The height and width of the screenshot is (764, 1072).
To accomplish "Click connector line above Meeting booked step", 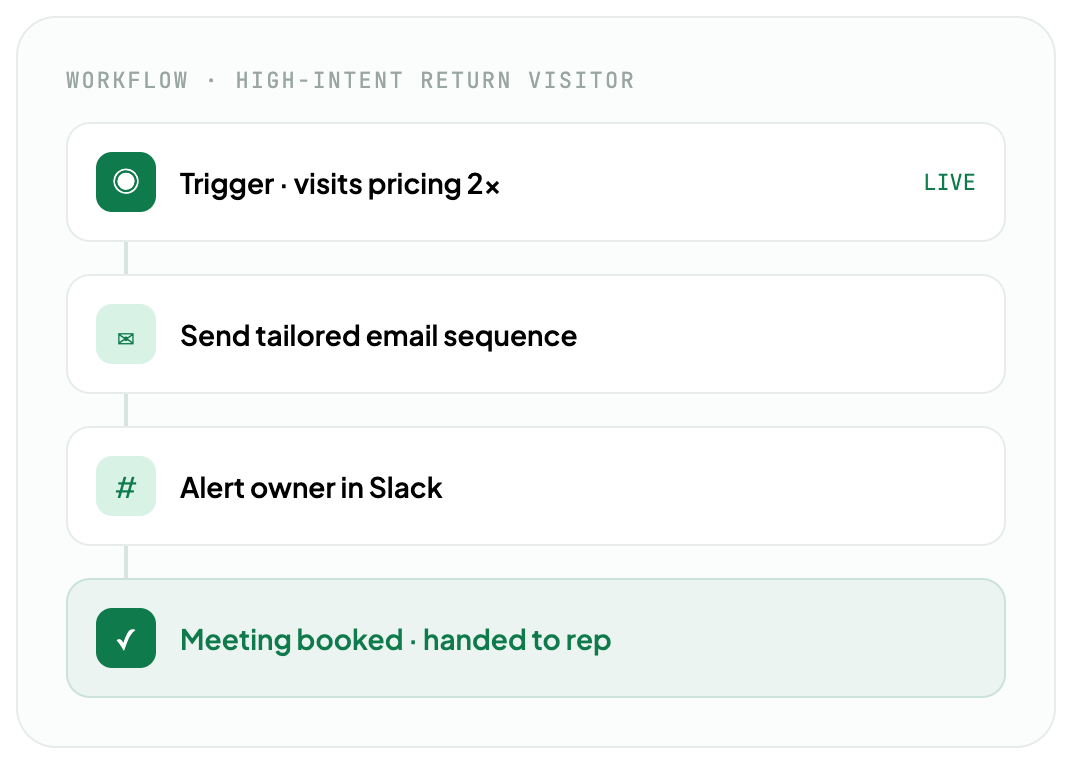I will (126, 562).
